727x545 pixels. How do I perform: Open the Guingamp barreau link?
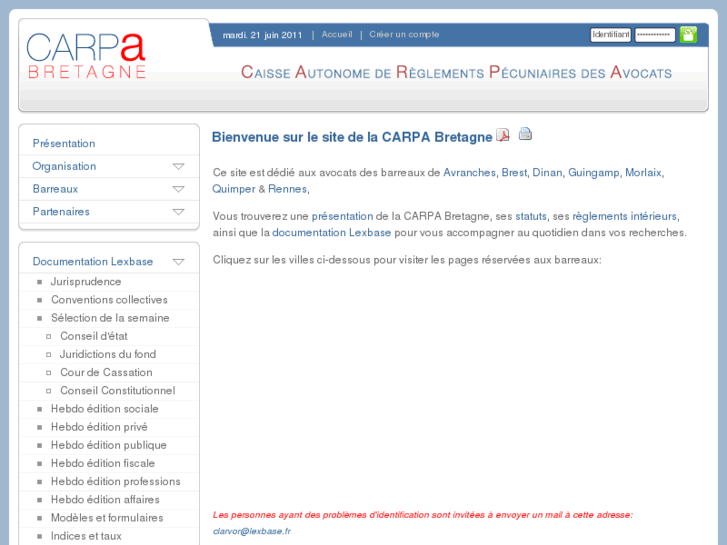point(593,173)
